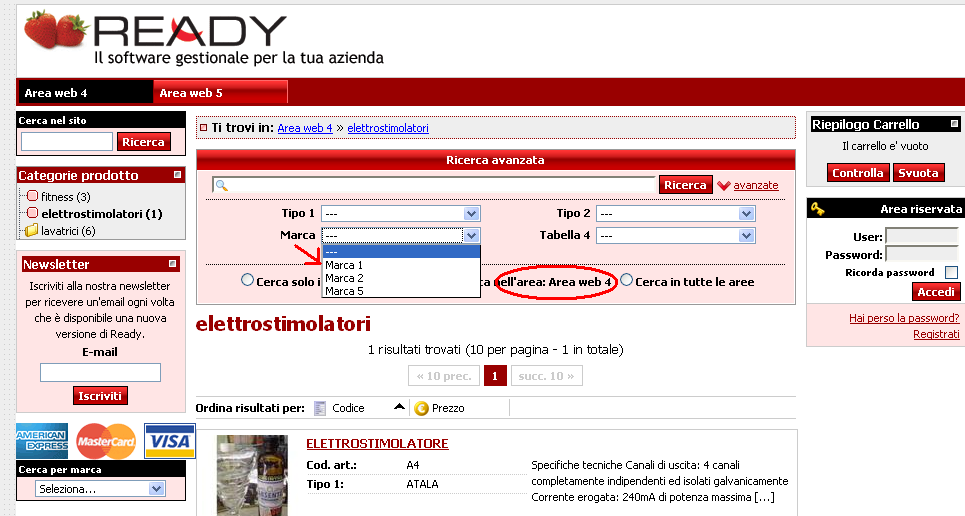Open the Cerca per marca Seleziona dropdown
965x516 pixels.
100,489
